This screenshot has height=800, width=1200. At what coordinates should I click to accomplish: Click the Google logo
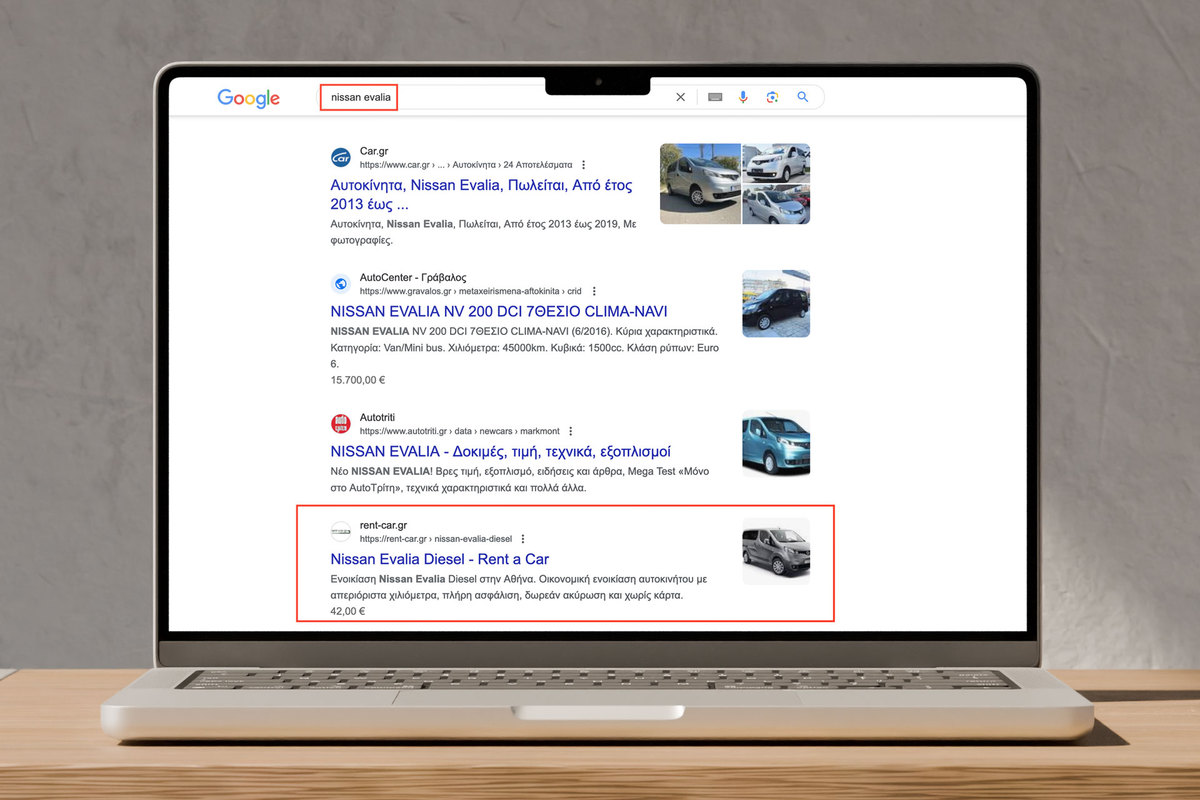click(248, 98)
